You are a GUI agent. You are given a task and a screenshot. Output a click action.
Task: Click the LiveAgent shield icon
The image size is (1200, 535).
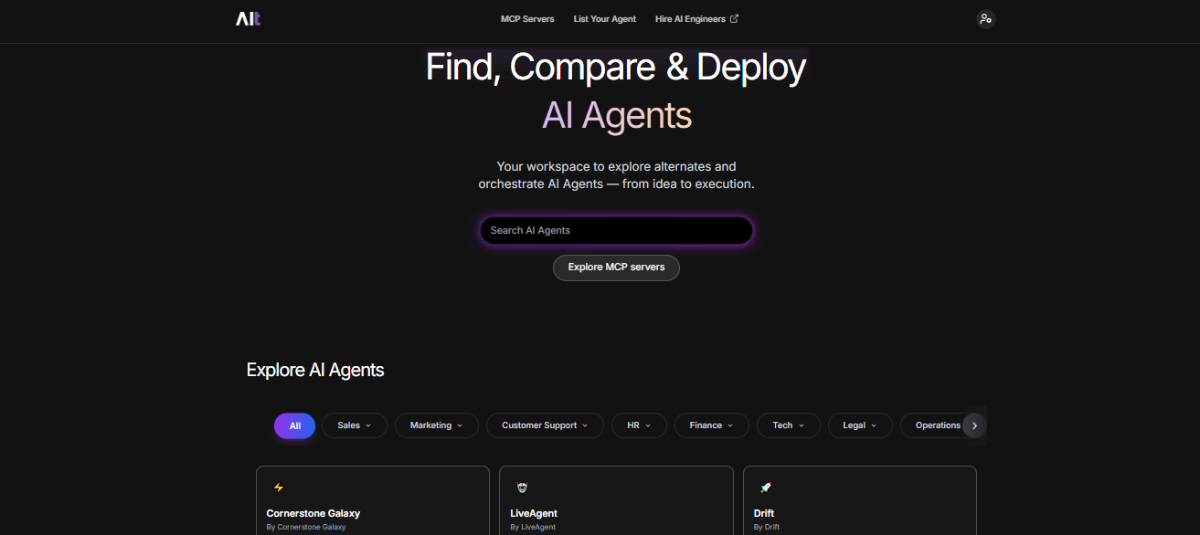pos(522,488)
